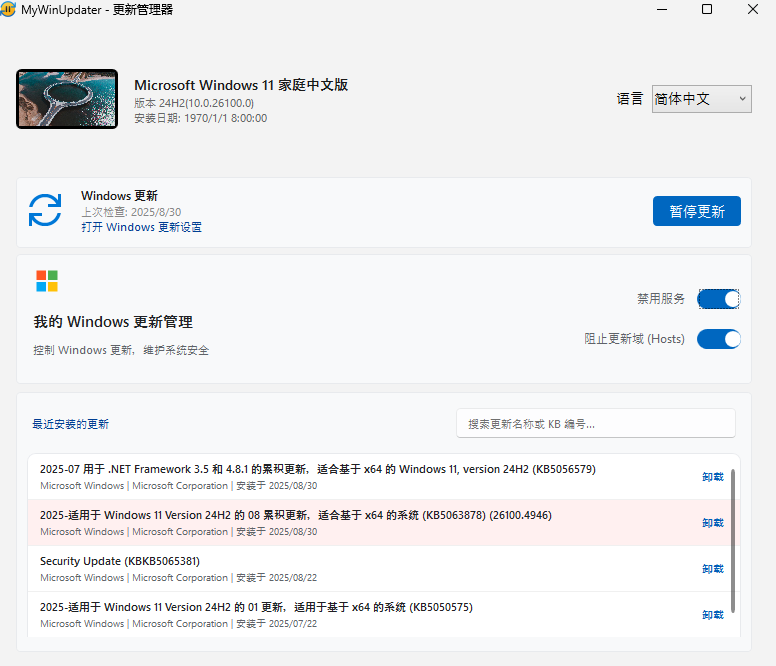
Task: Select the KB5063878 (26100.4946) update title
Action: [x=296, y=515]
